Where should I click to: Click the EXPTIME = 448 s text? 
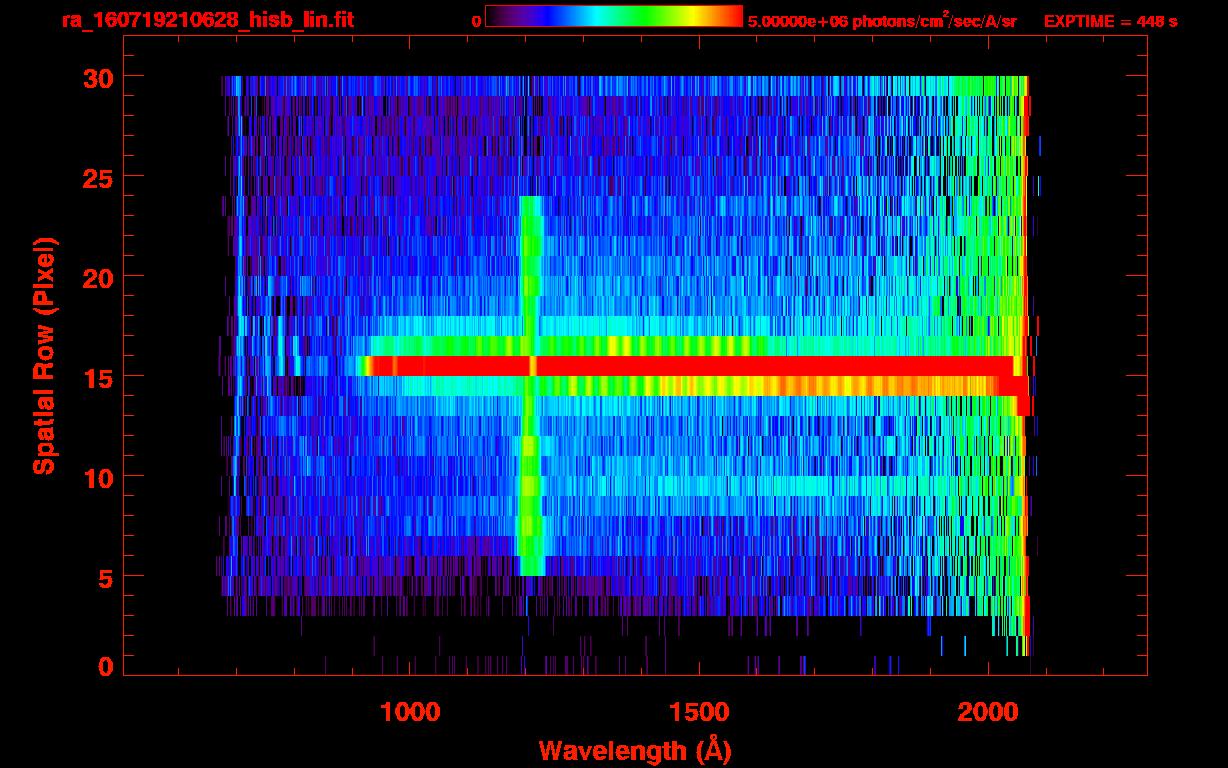coord(1110,21)
